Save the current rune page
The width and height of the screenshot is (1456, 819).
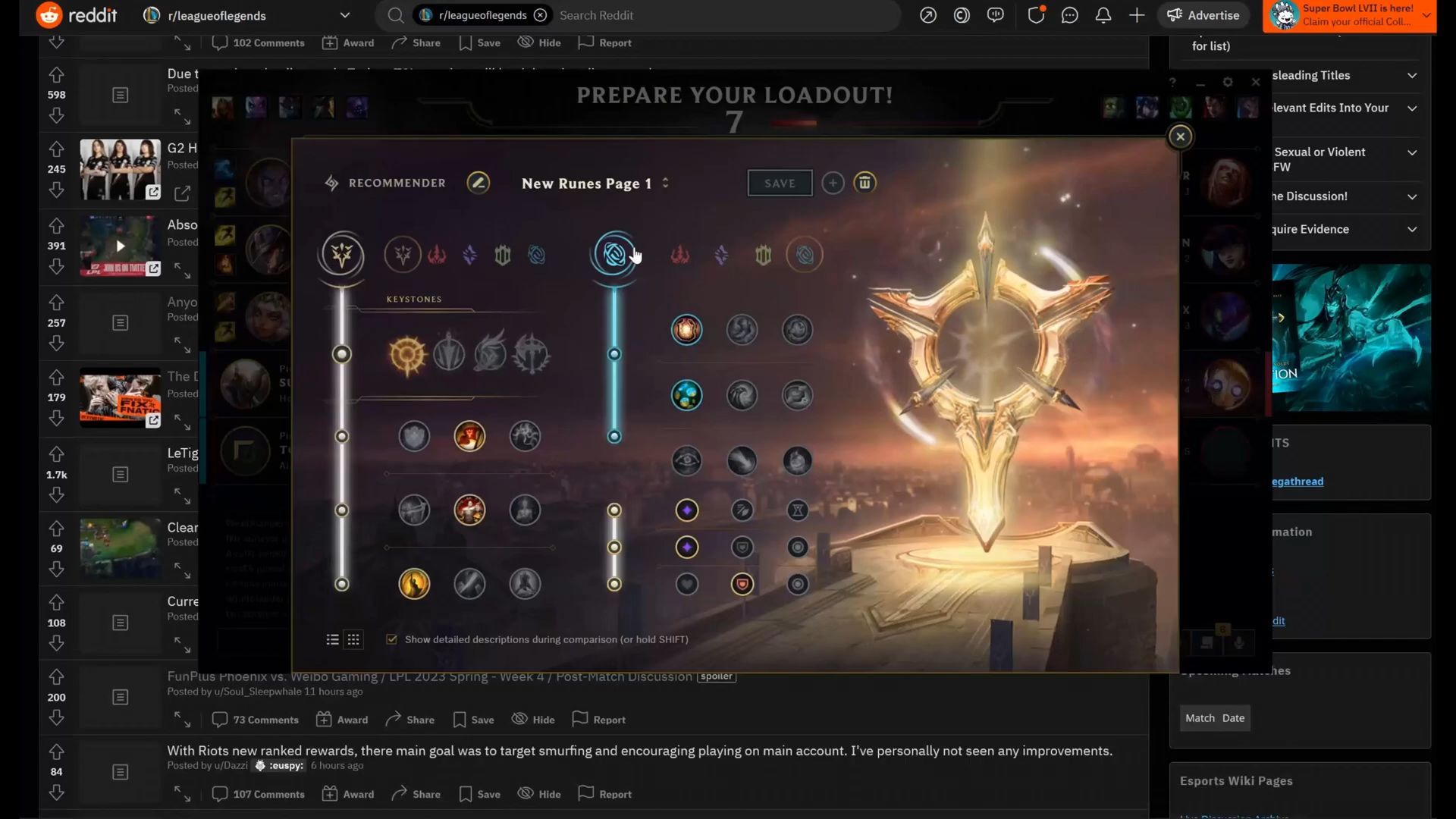pos(780,183)
